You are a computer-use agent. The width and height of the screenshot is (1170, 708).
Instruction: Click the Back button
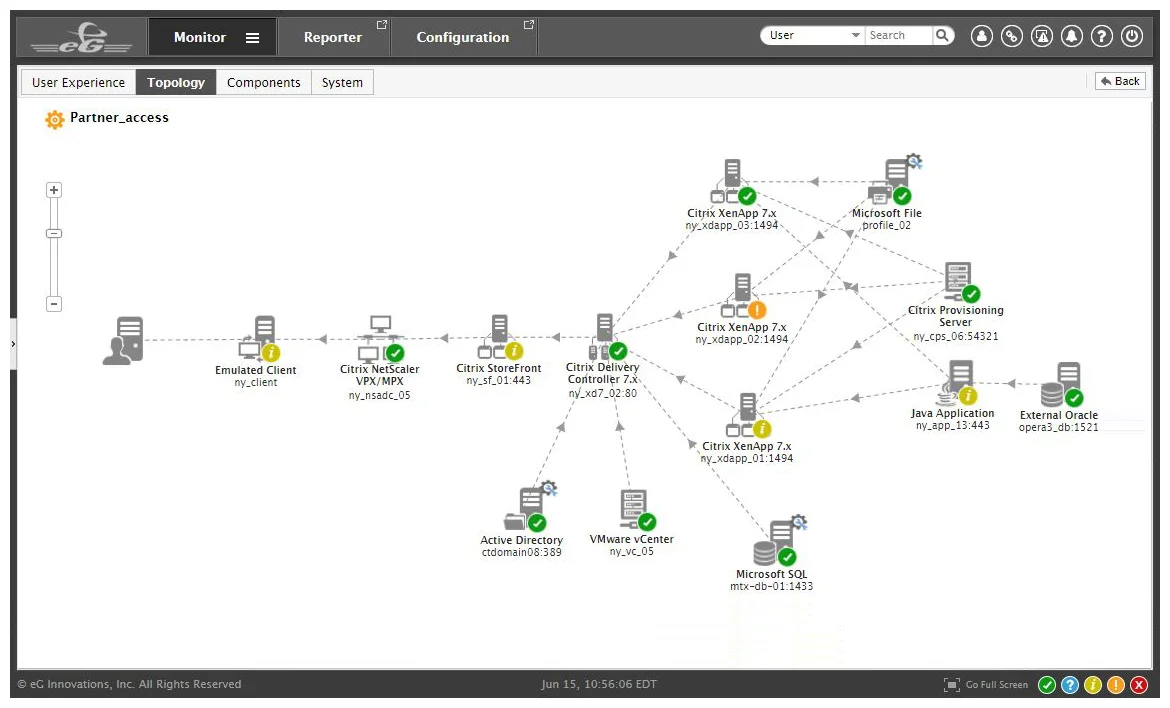[1120, 81]
